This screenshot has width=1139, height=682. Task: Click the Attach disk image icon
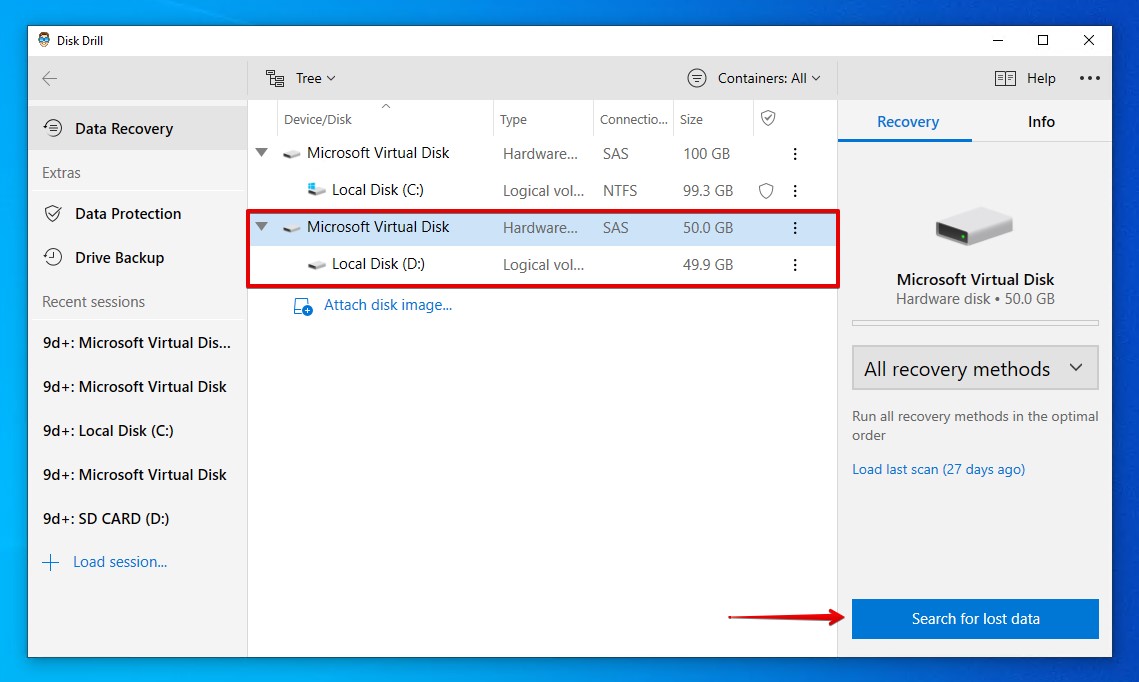[x=303, y=306]
